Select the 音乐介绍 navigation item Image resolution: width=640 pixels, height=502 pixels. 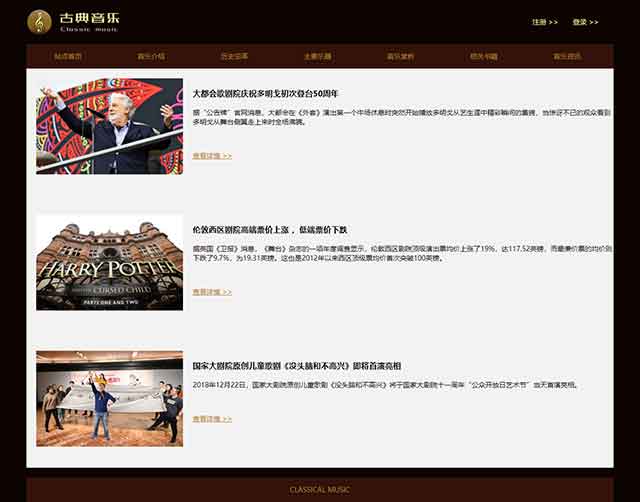point(151,56)
